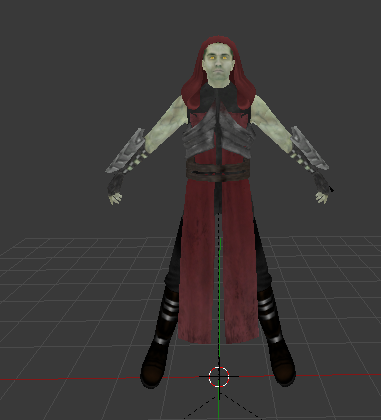Select the gray chest armor plates
Screen dimensions: 381x420
coord(218,133)
